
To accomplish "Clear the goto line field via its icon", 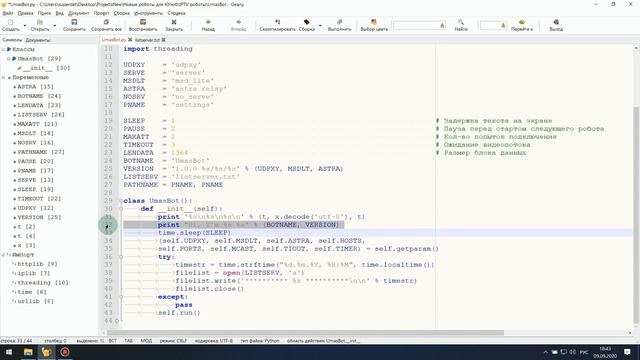I will (503, 25).
